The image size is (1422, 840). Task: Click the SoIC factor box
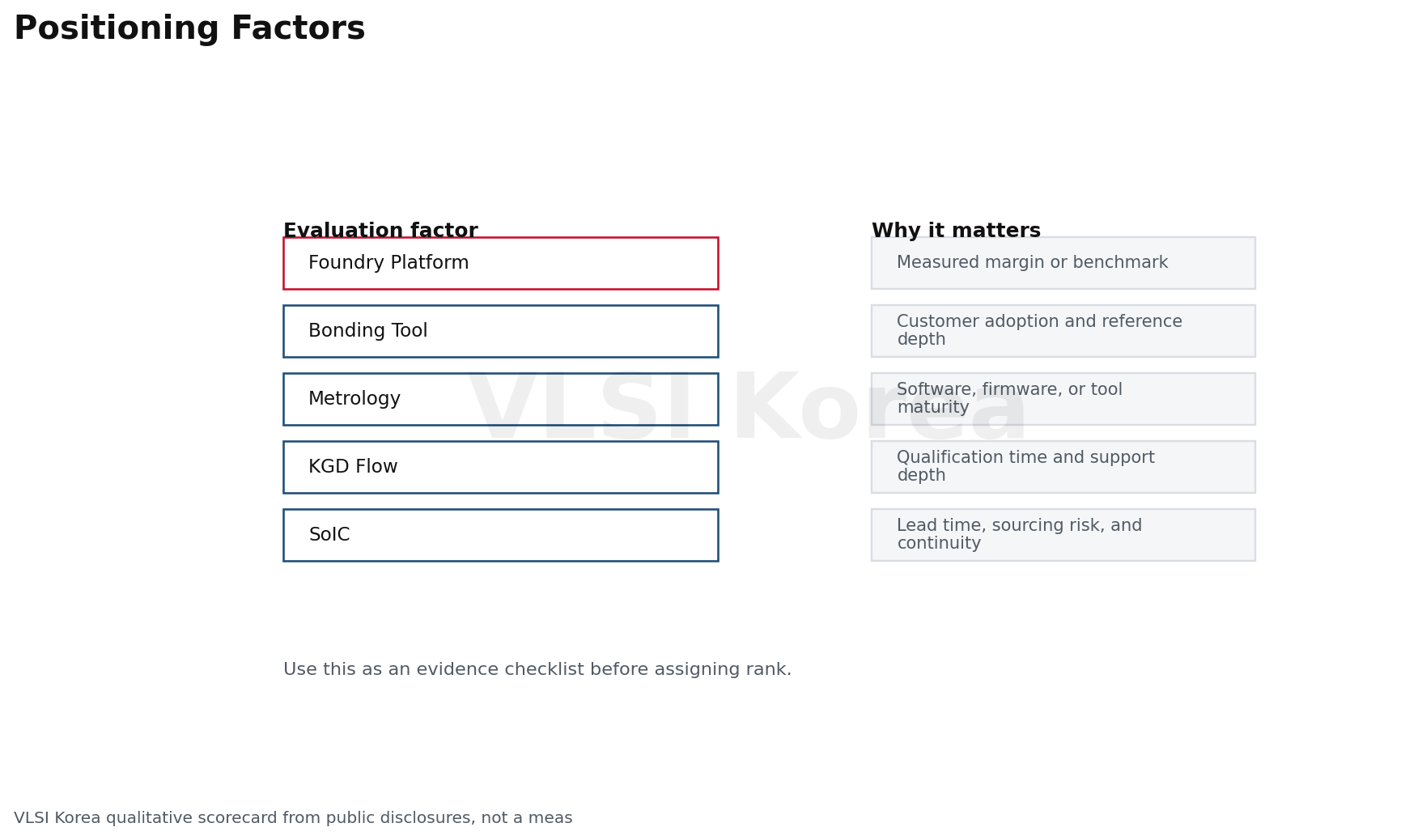pos(500,535)
